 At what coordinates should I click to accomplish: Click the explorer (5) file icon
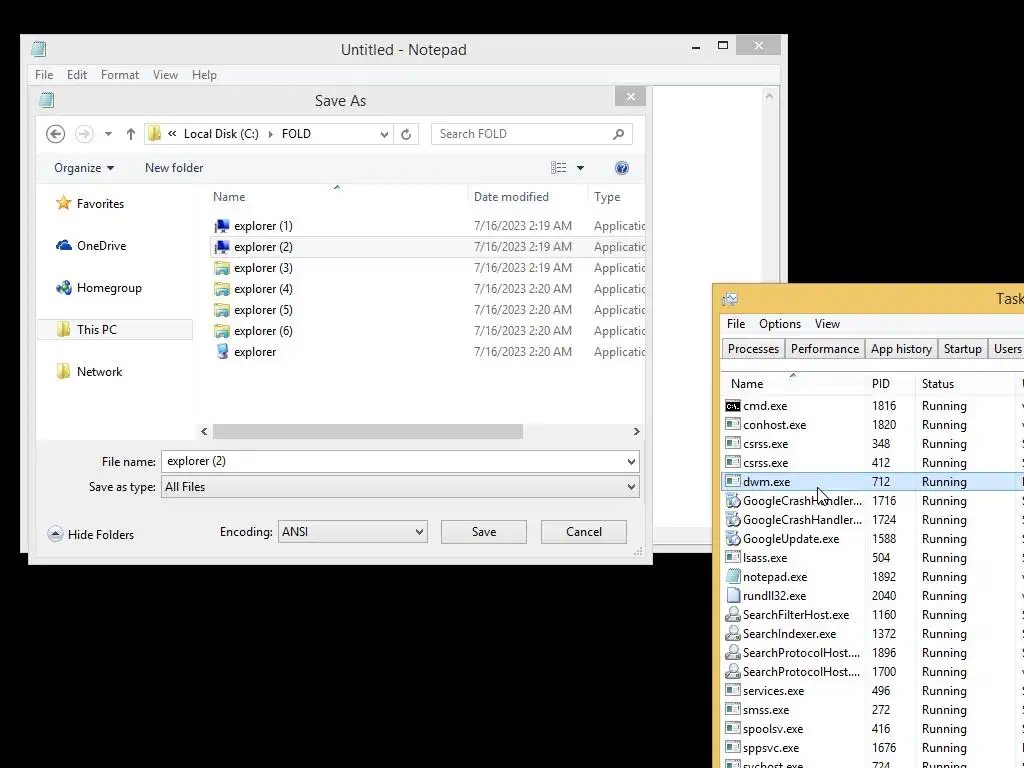pyautogui.click(x=222, y=310)
